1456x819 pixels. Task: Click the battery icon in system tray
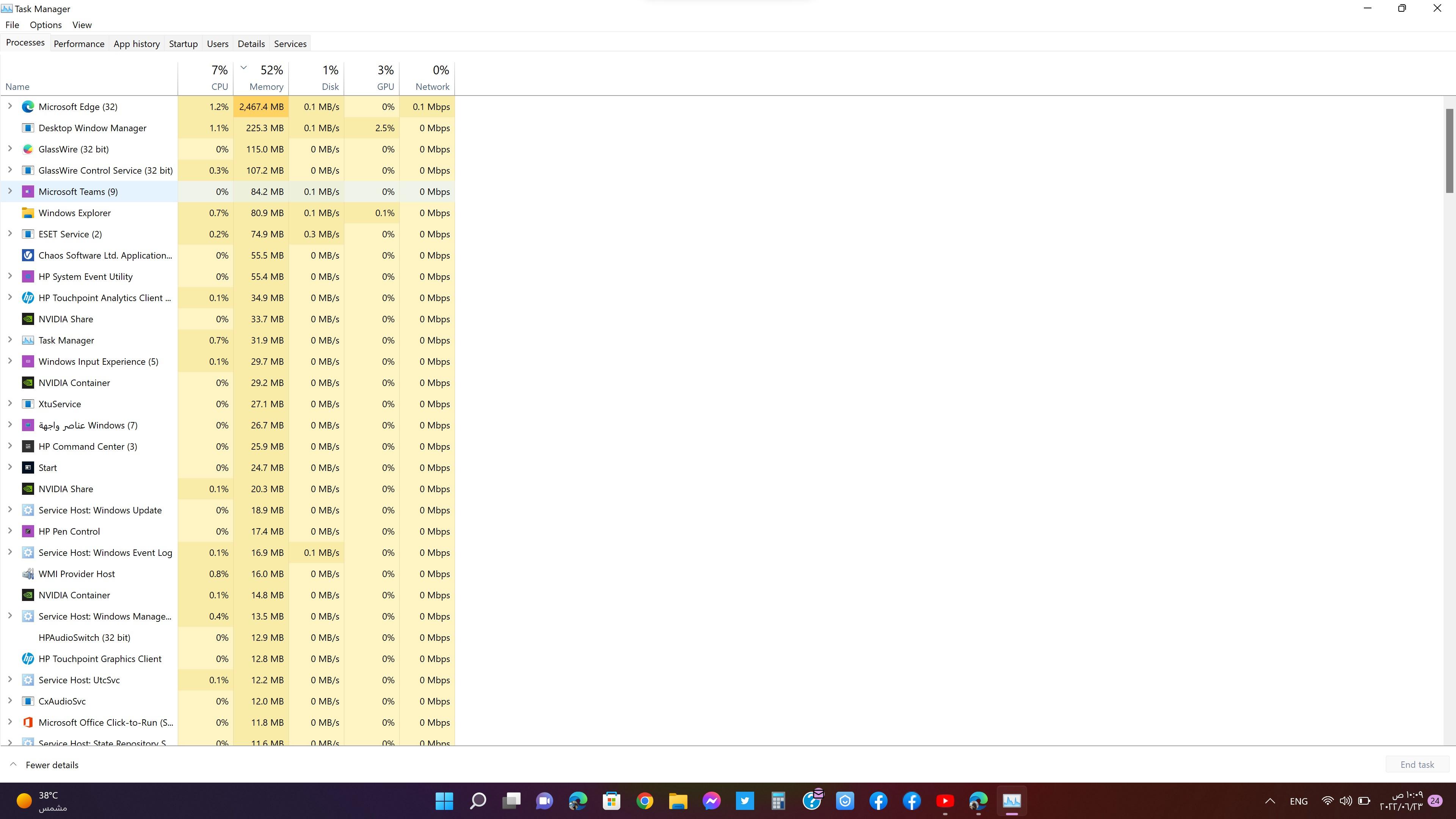(x=1364, y=801)
